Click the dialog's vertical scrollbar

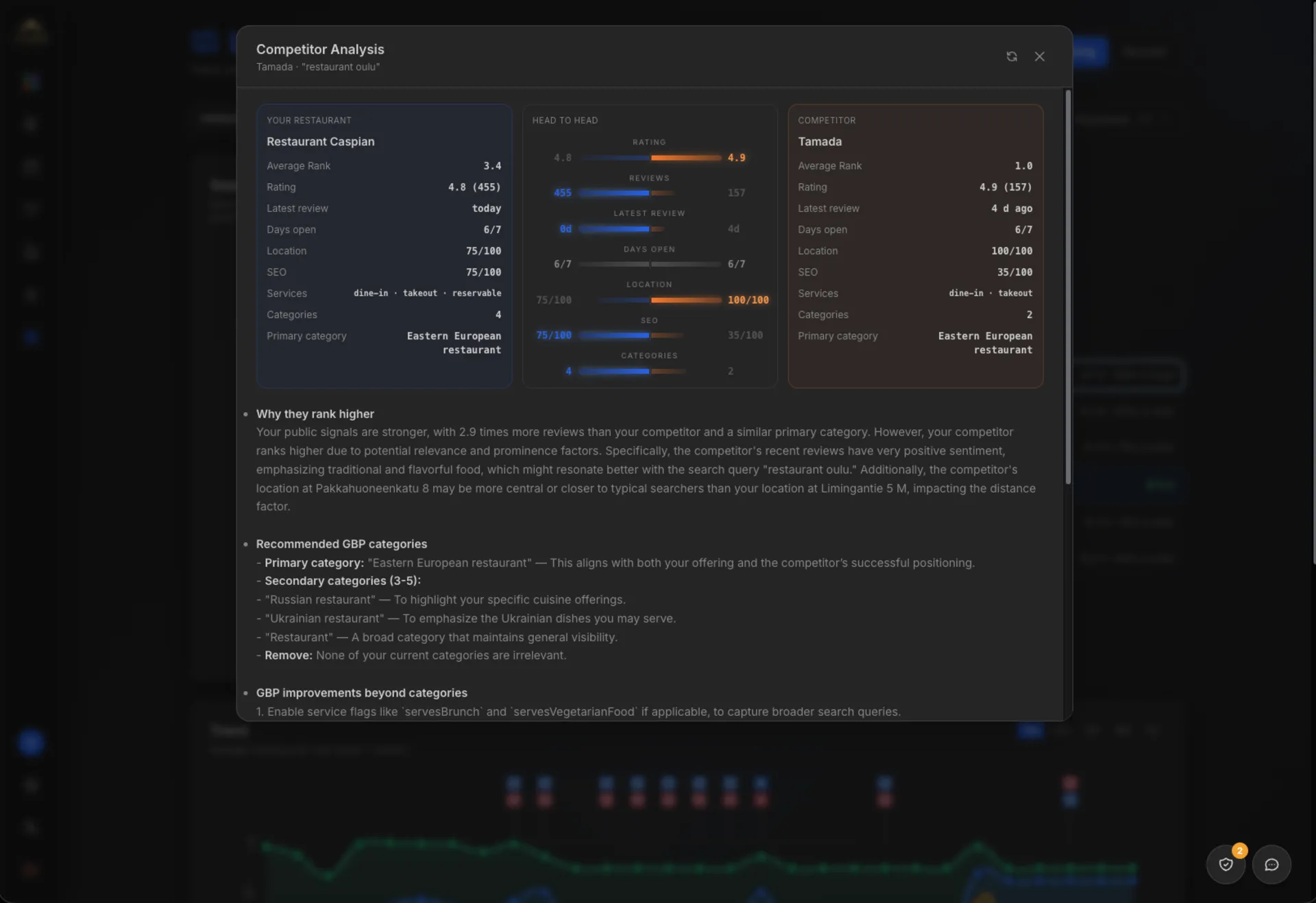click(1068, 287)
